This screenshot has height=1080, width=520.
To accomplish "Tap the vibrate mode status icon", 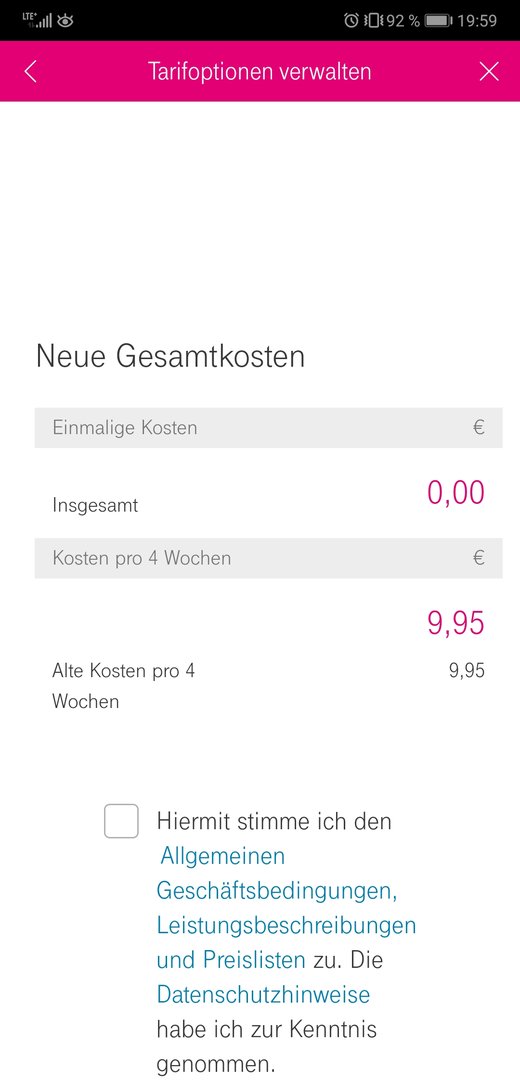I will click(372, 21).
